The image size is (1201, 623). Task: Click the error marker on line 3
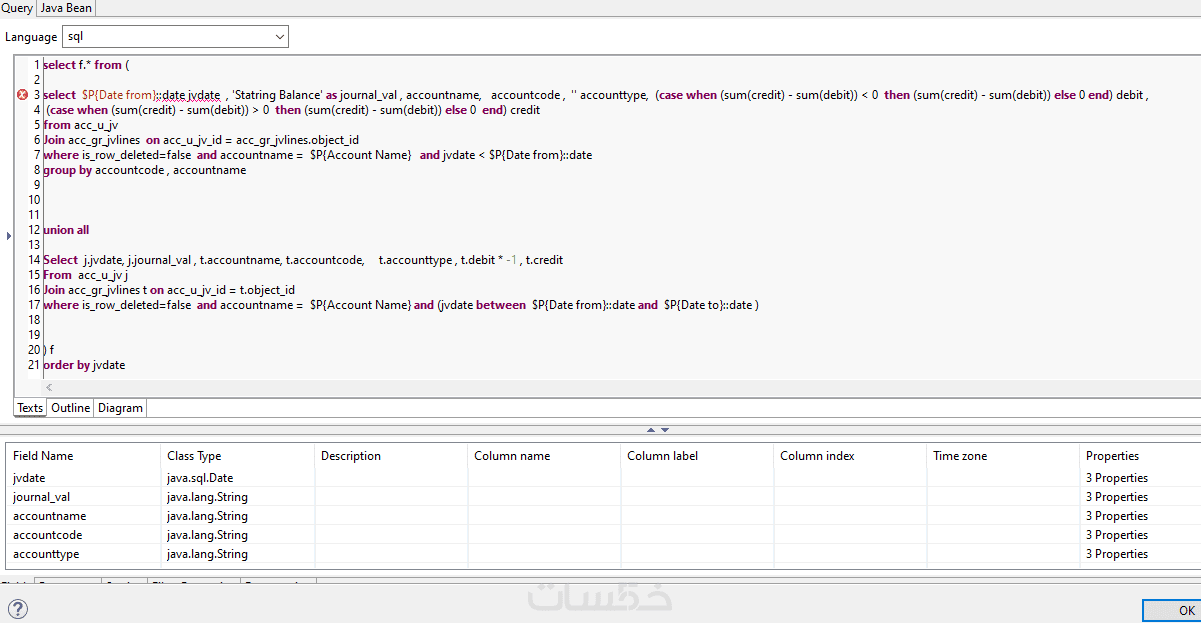(x=23, y=95)
